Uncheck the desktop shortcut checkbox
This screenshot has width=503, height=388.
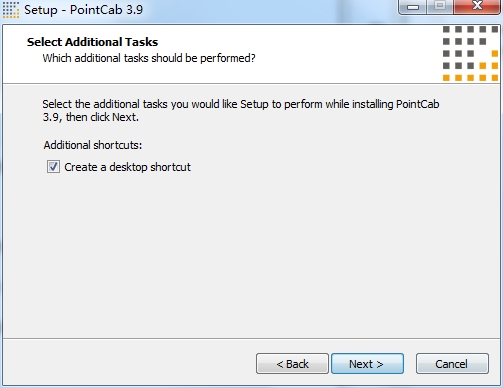tap(53, 167)
